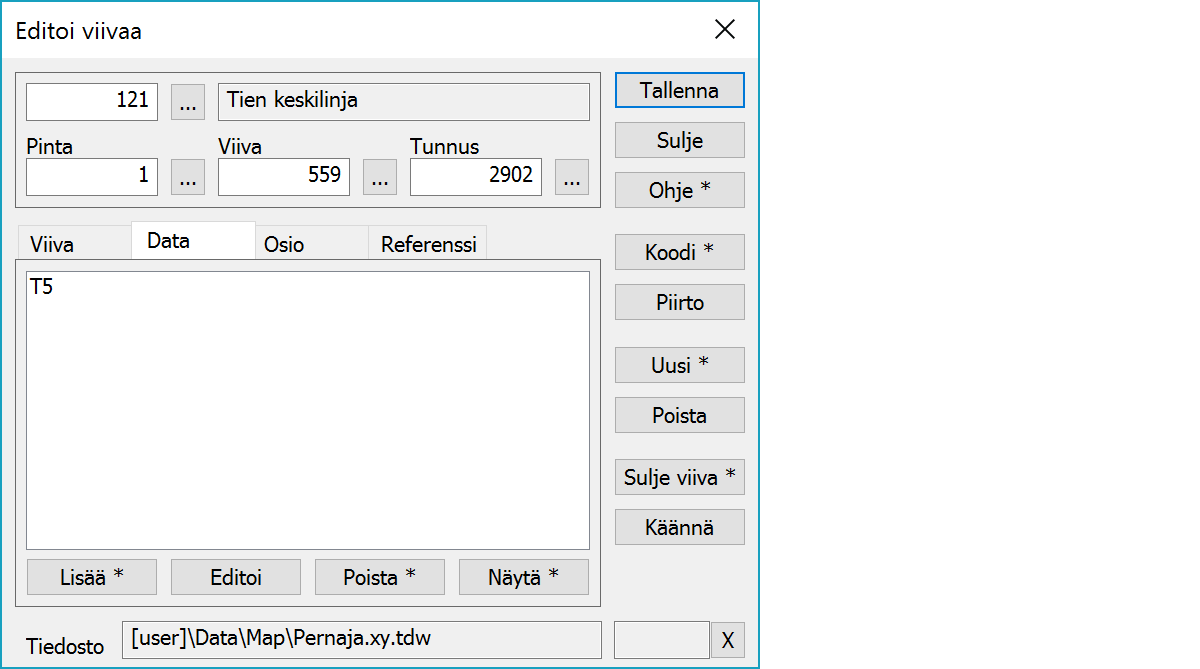The image size is (1200, 669).
Task: Create new line with Uusi *
Action: pos(679,365)
